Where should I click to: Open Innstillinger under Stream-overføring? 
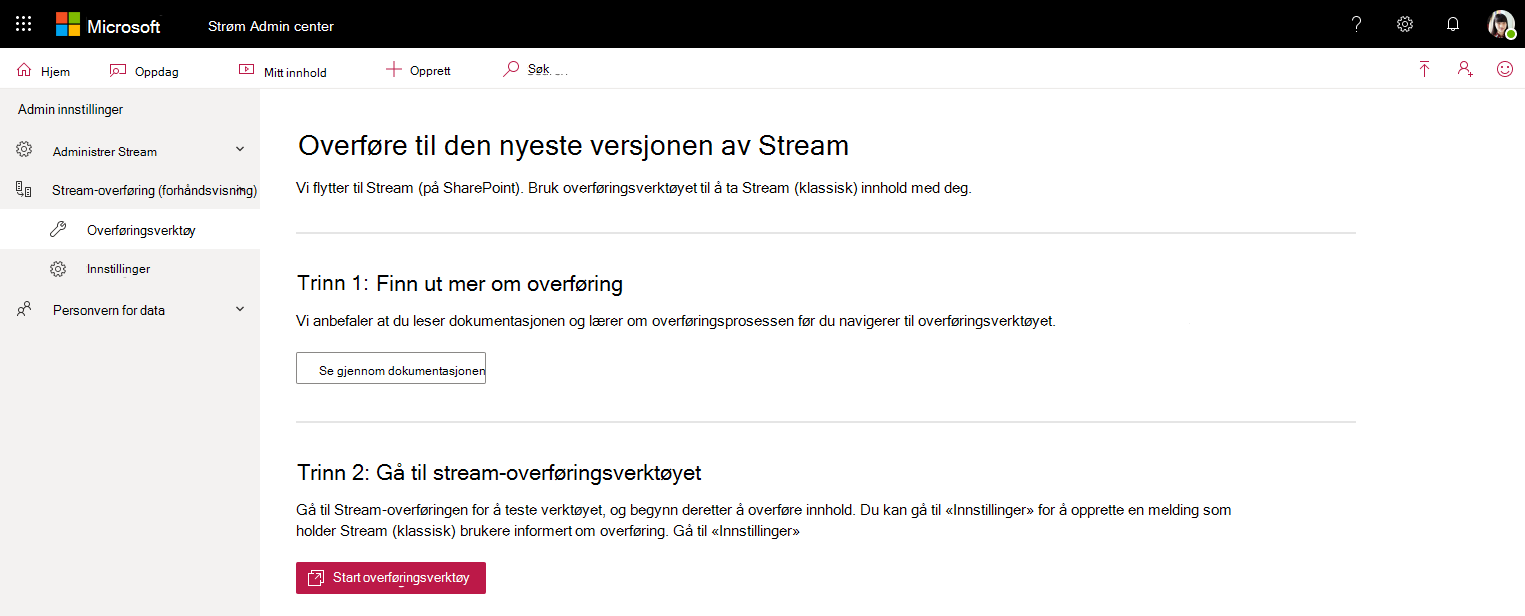120,268
